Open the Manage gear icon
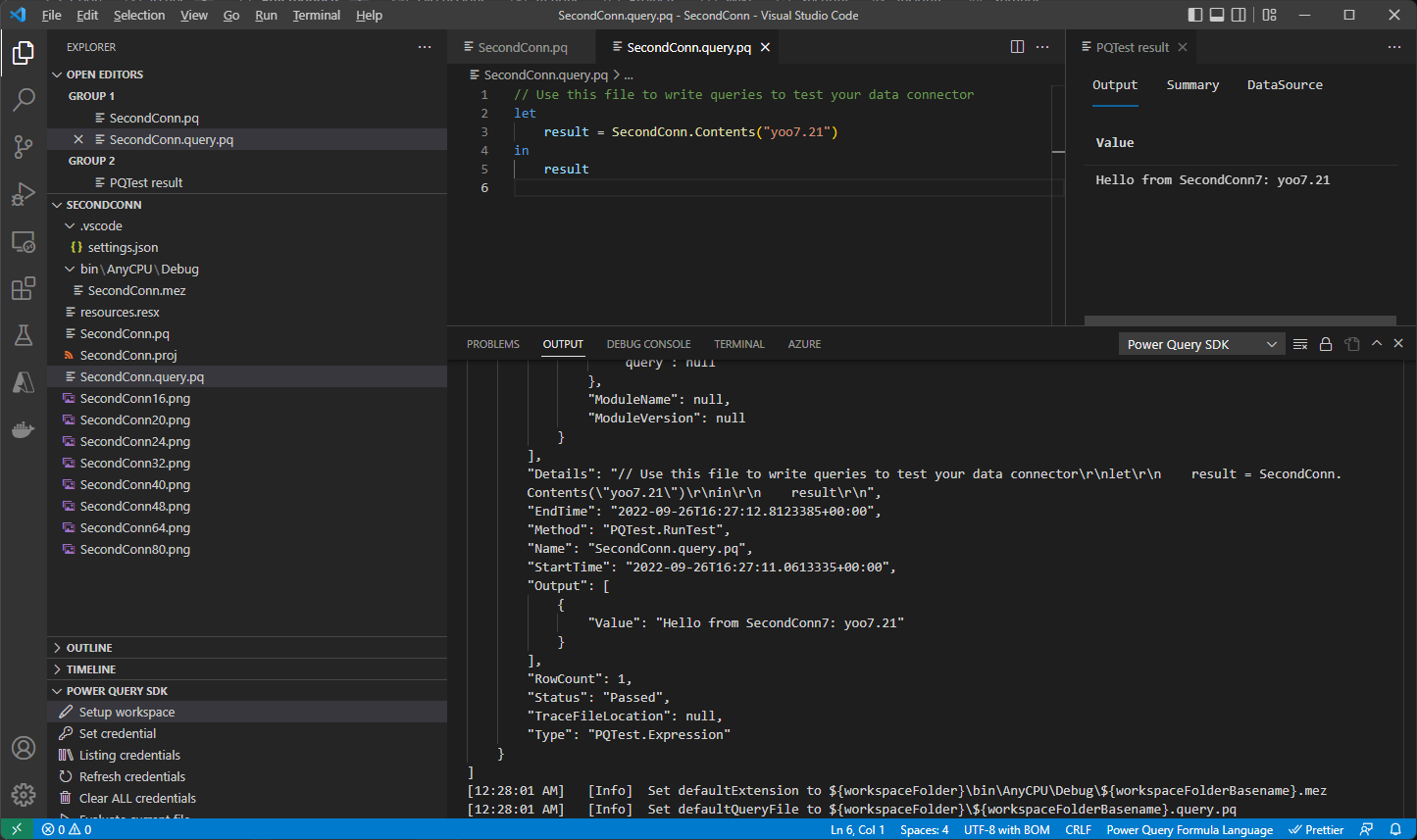 pos(24,794)
